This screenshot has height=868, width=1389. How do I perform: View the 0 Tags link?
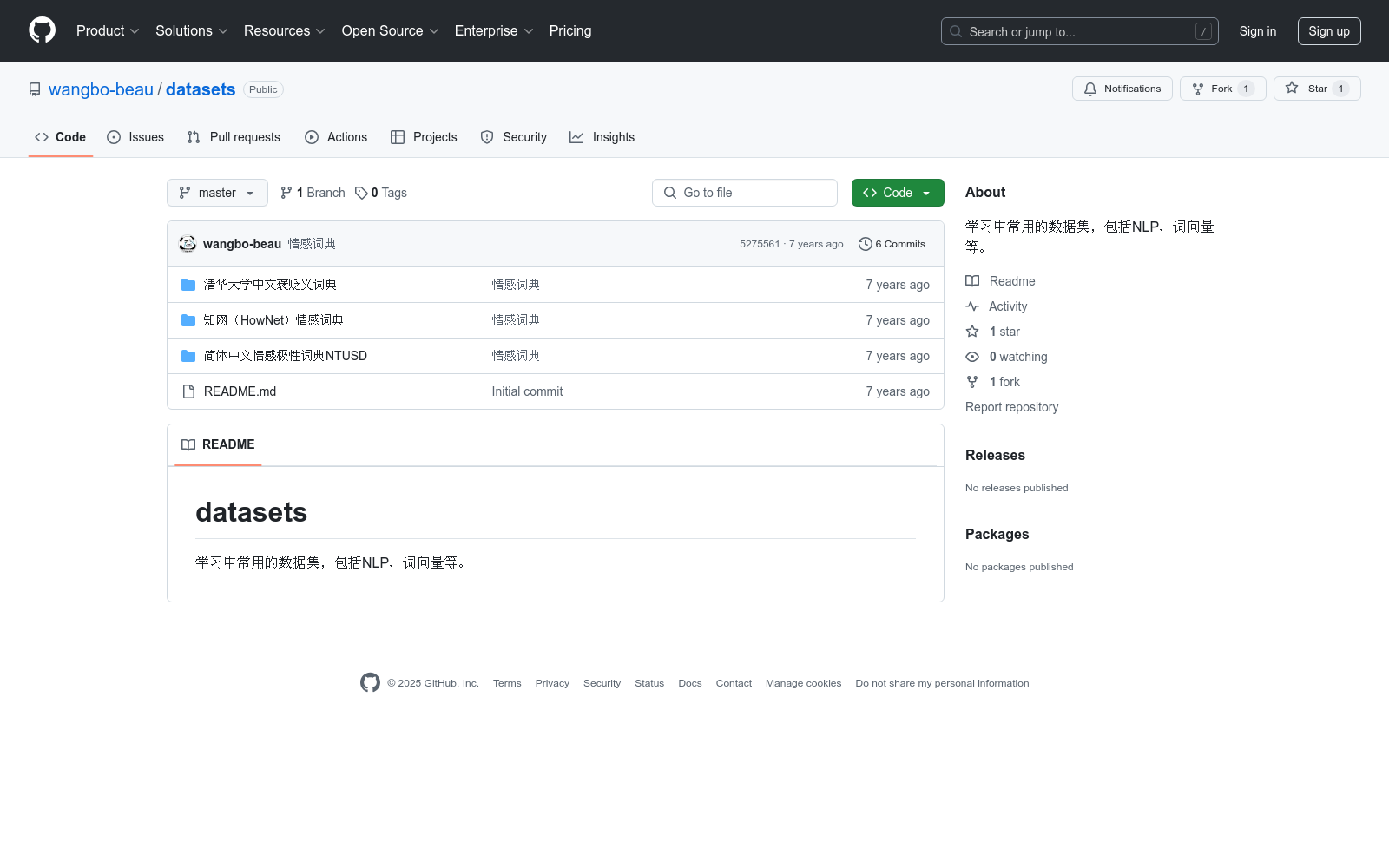[x=381, y=193]
